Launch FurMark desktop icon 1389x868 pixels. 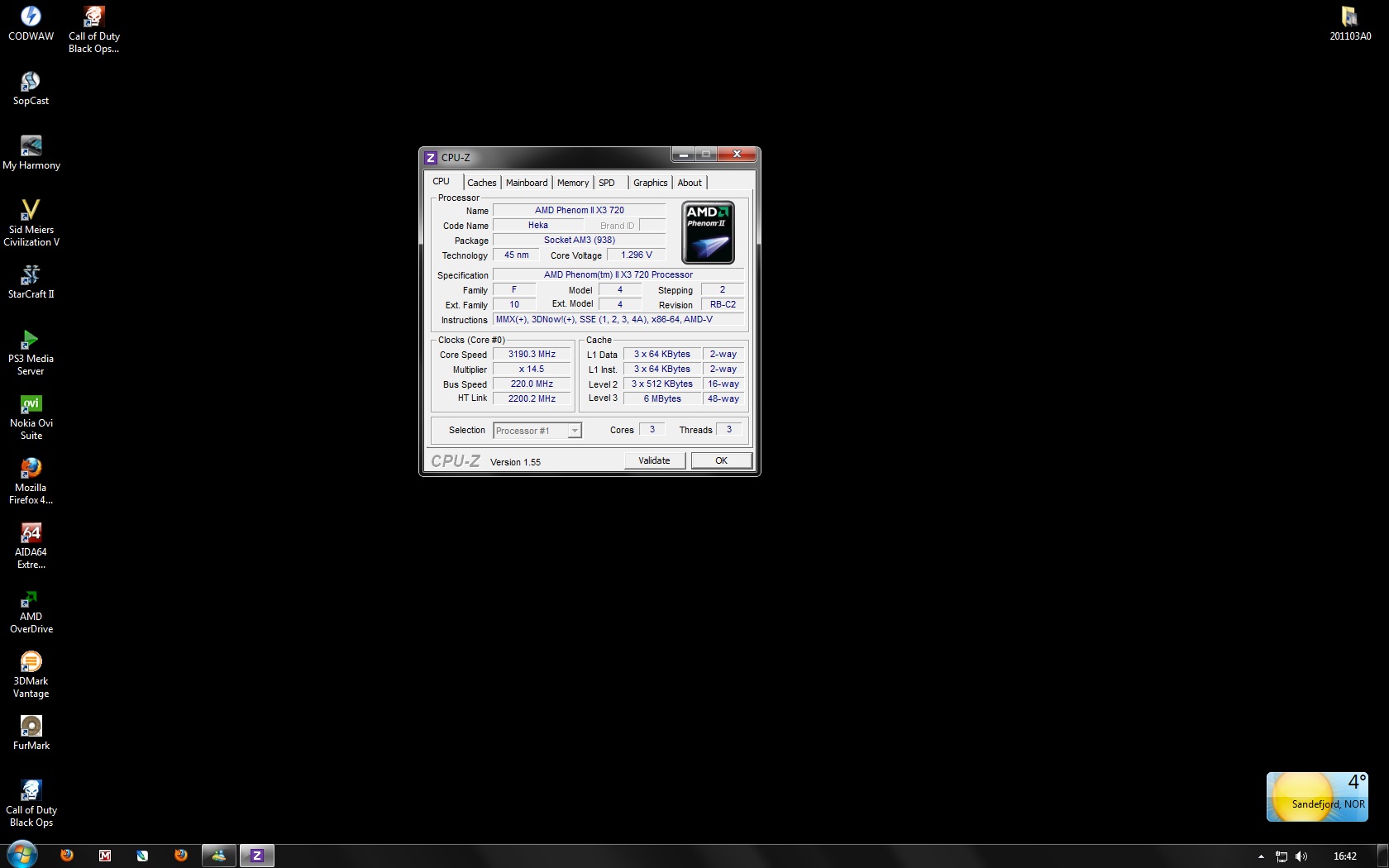(x=31, y=732)
